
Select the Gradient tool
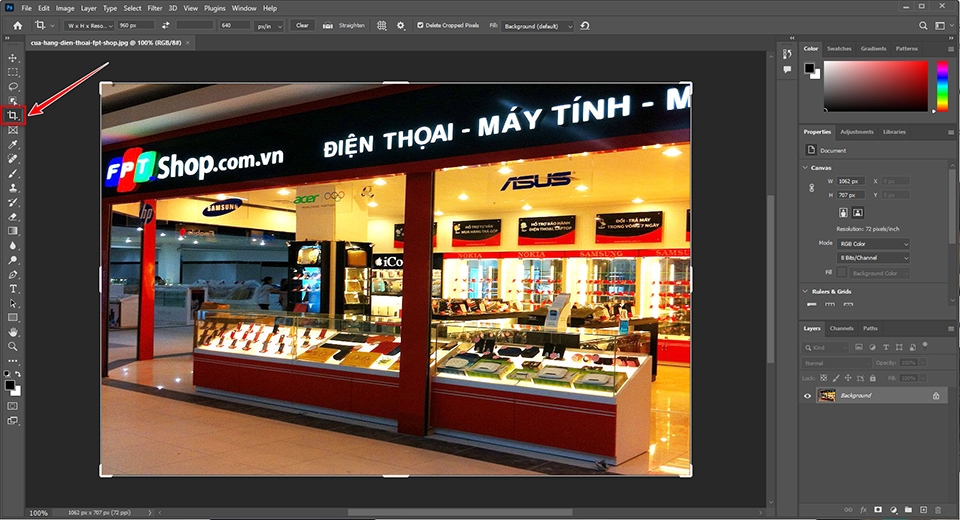[13, 231]
